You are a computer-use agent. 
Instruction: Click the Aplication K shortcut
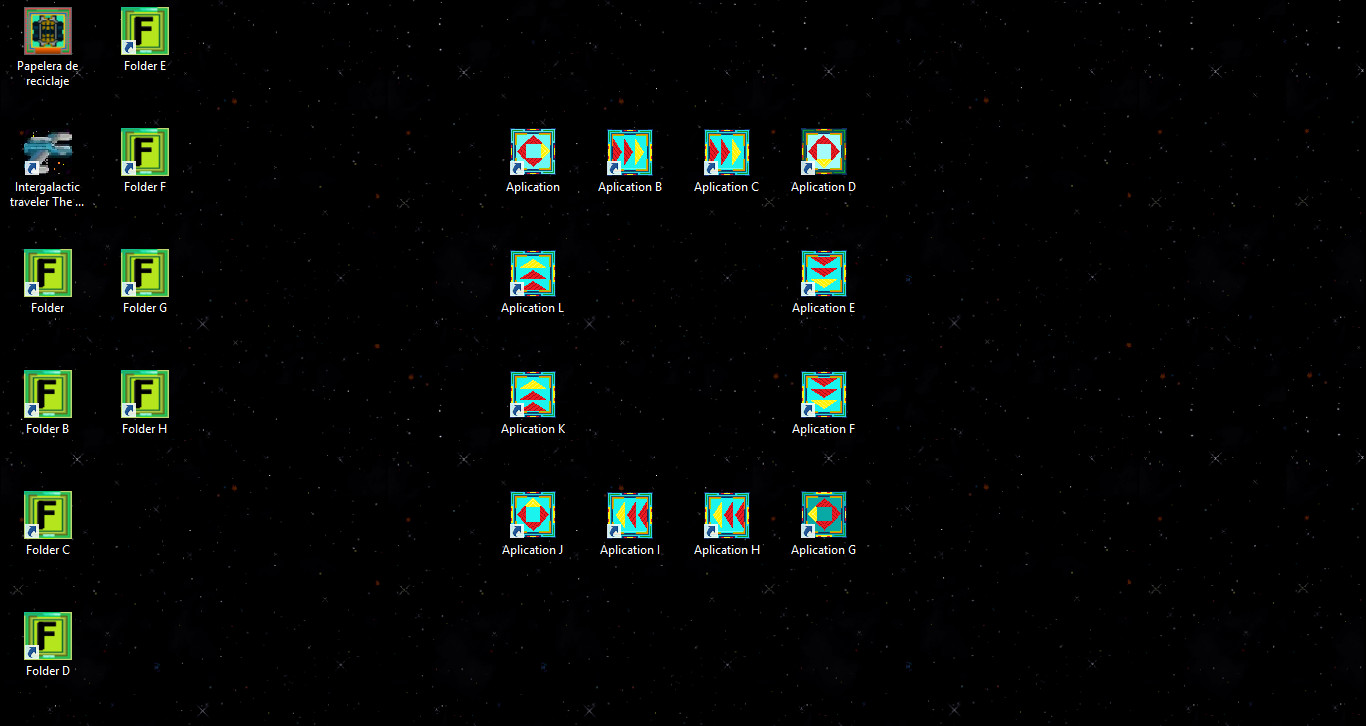[533, 395]
